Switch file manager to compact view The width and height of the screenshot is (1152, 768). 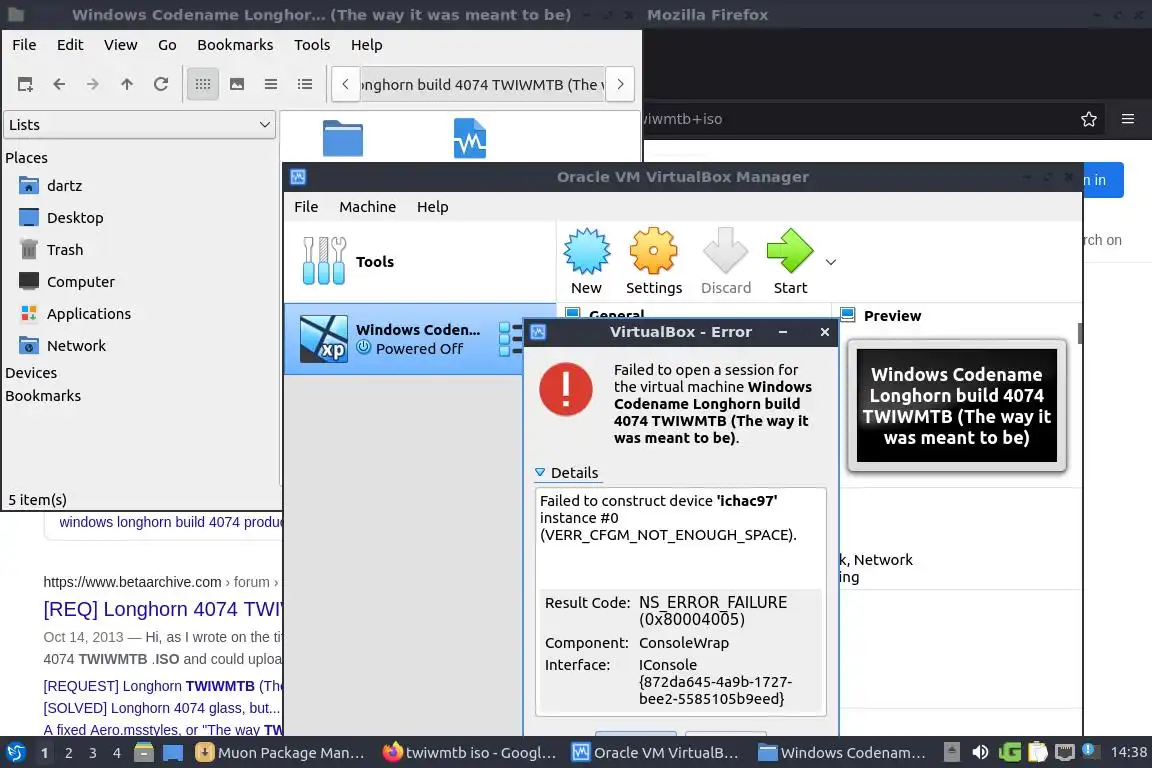[x=271, y=85]
